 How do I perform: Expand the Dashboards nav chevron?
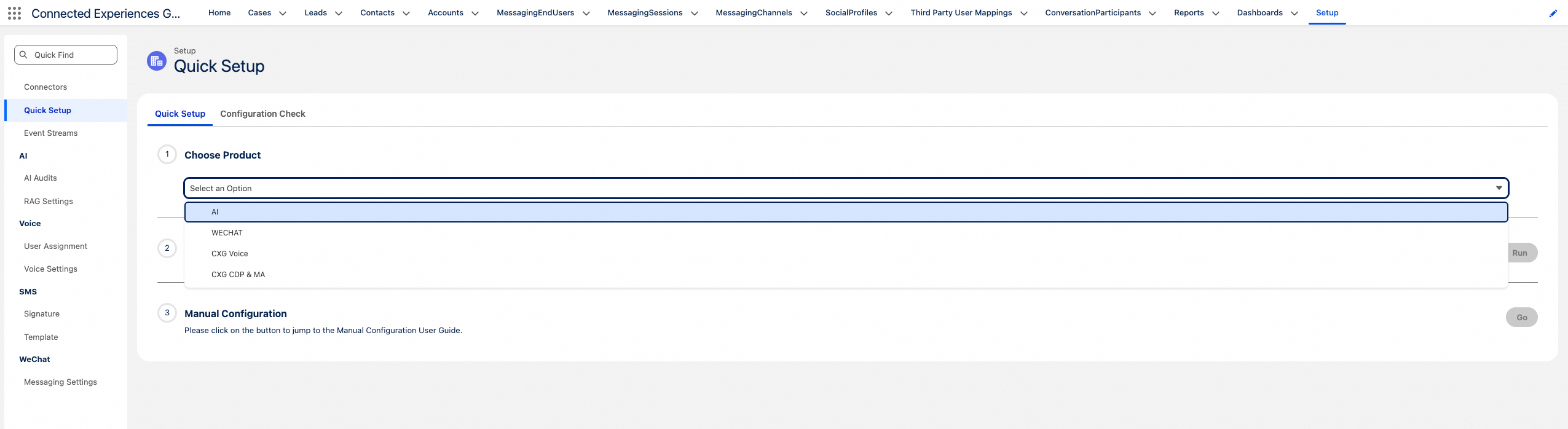tap(1294, 13)
